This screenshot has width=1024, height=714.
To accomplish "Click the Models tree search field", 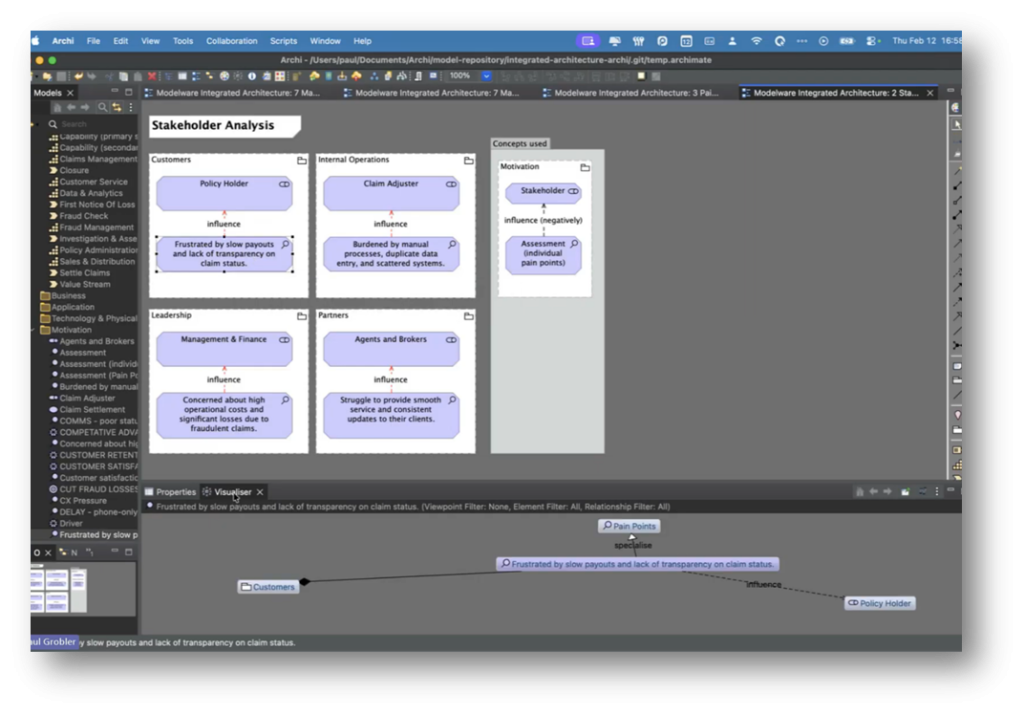I will click(x=91, y=124).
